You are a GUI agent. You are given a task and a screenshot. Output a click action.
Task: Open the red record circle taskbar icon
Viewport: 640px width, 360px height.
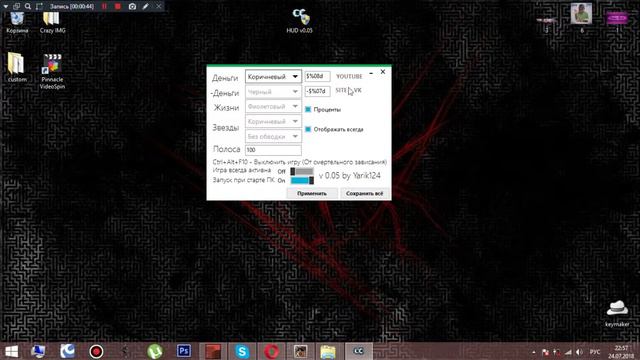96,351
